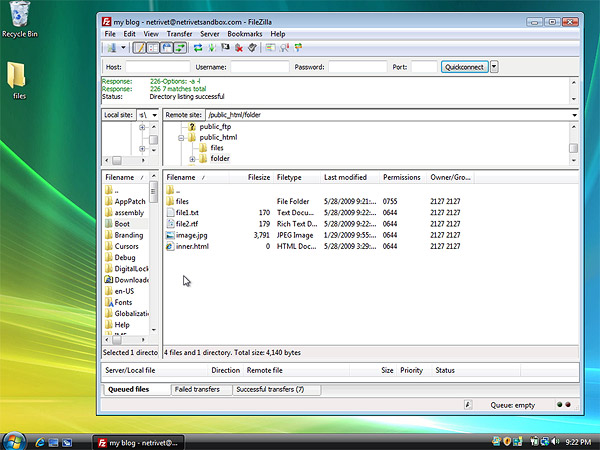The height and width of the screenshot is (450, 600).
Task: Select inner.html in the remote list
Action: (192, 246)
